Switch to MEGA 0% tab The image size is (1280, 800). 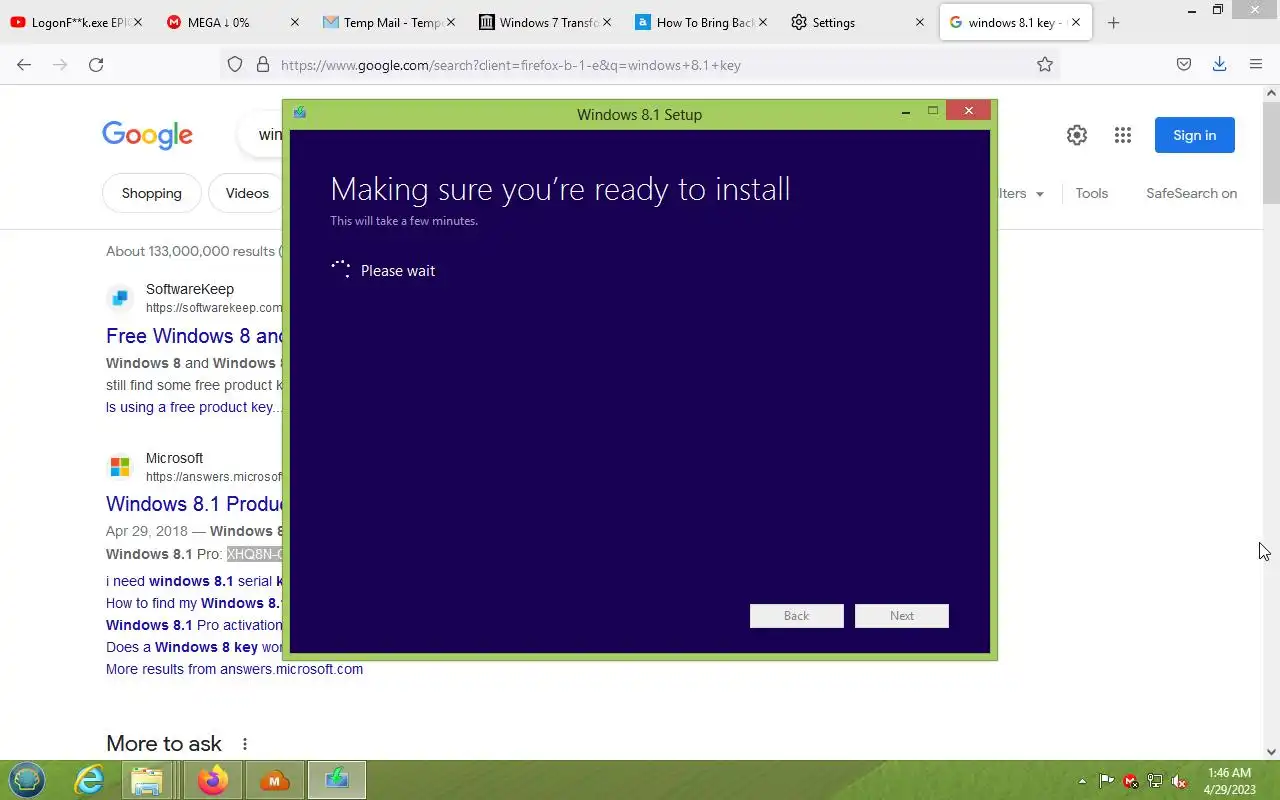tap(228, 22)
